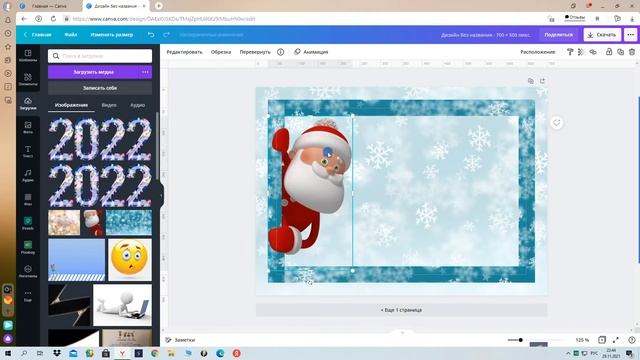
Task: Click the Record yourself button
Action: [100, 88]
